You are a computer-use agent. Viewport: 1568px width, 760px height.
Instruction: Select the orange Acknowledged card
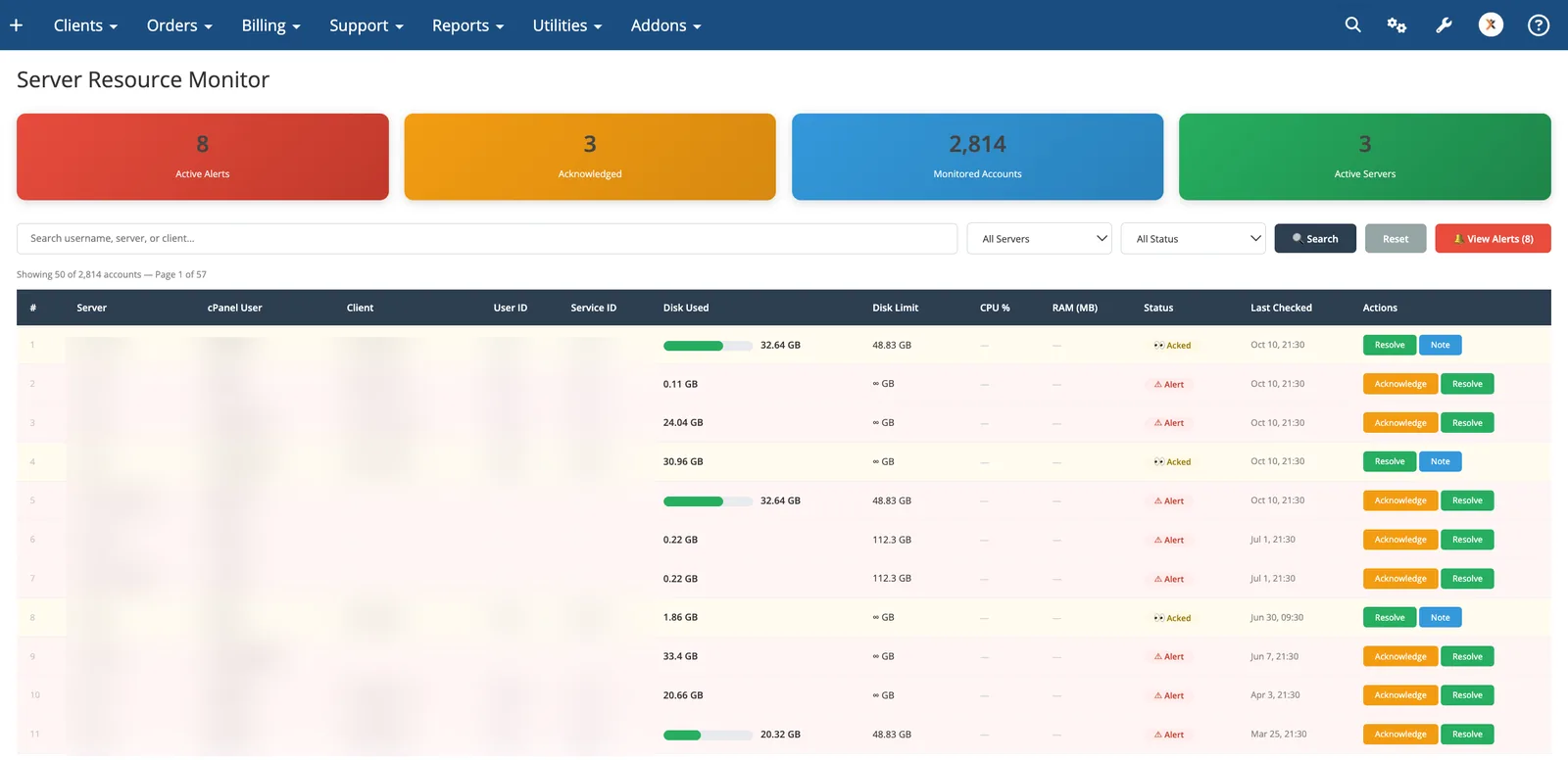[x=590, y=157]
